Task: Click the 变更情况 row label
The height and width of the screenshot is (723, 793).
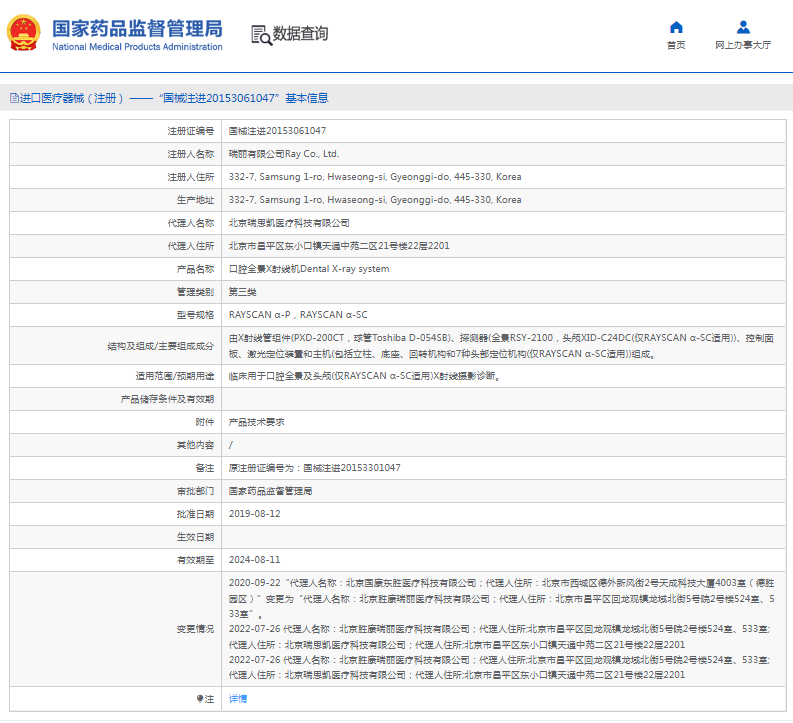Action: [x=195, y=629]
